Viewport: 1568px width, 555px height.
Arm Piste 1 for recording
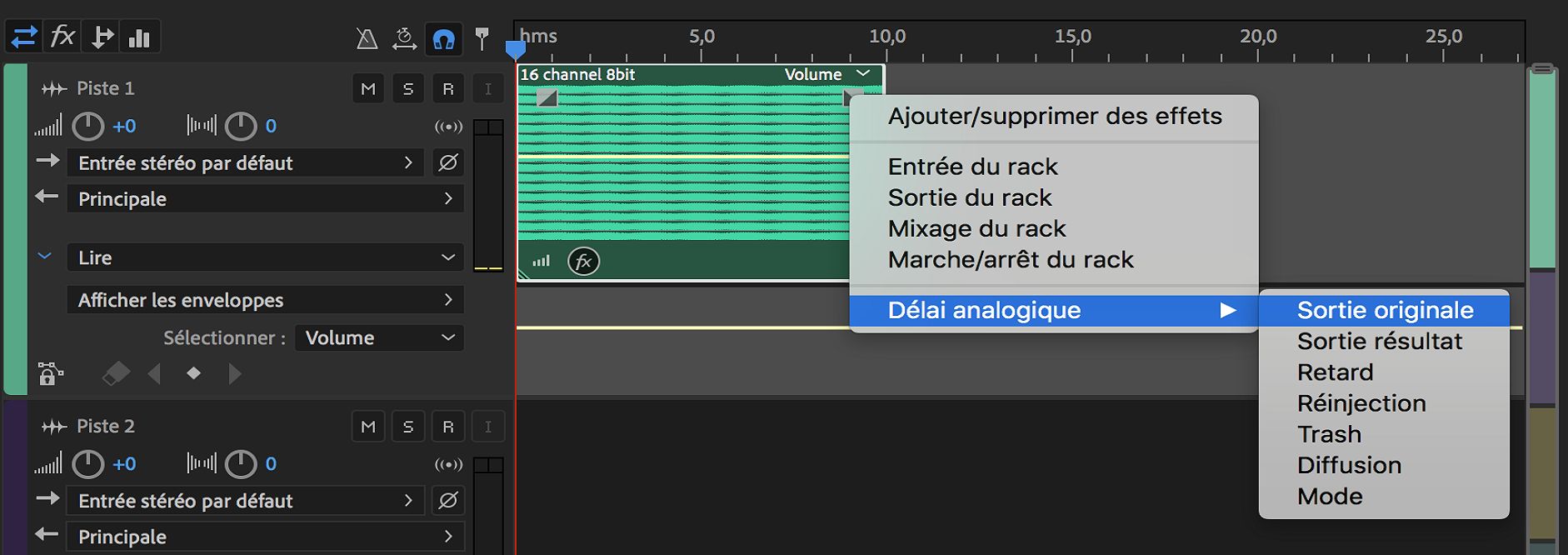pyautogui.click(x=448, y=89)
